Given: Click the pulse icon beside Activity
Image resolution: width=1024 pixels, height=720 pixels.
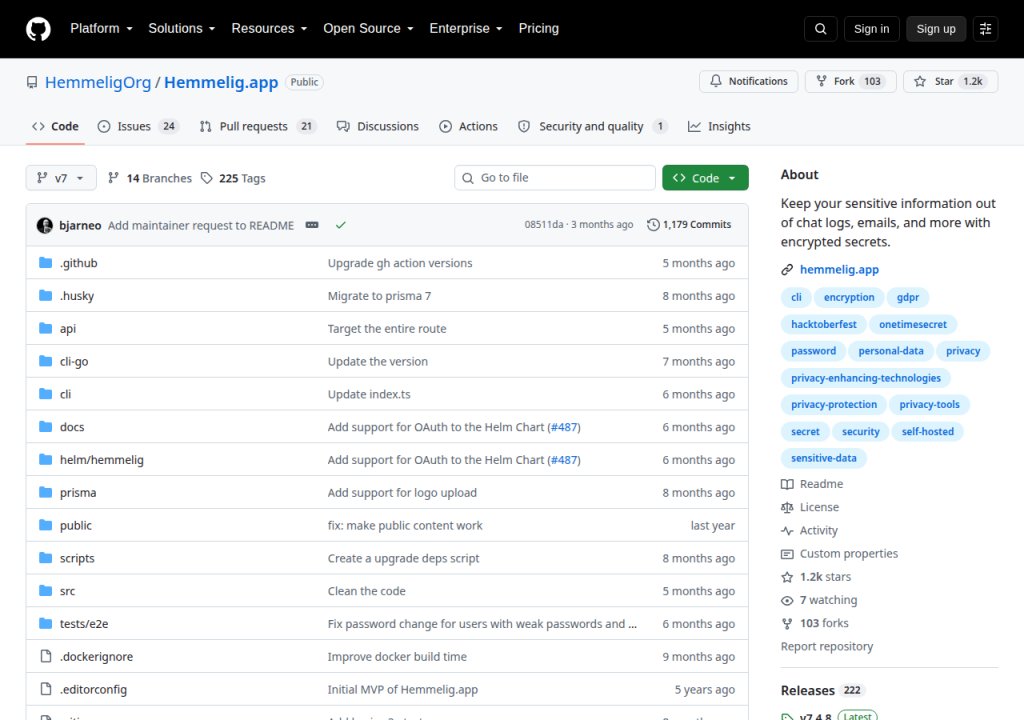Looking at the screenshot, I should pos(787,531).
